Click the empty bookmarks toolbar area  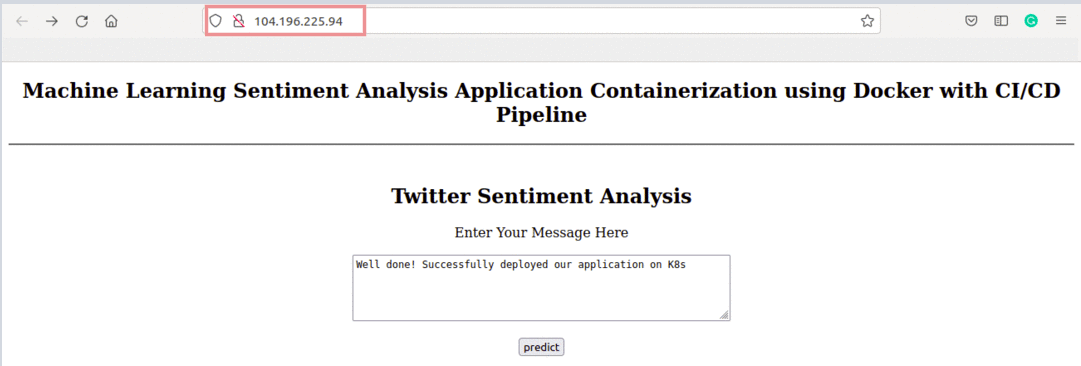point(540,50)
